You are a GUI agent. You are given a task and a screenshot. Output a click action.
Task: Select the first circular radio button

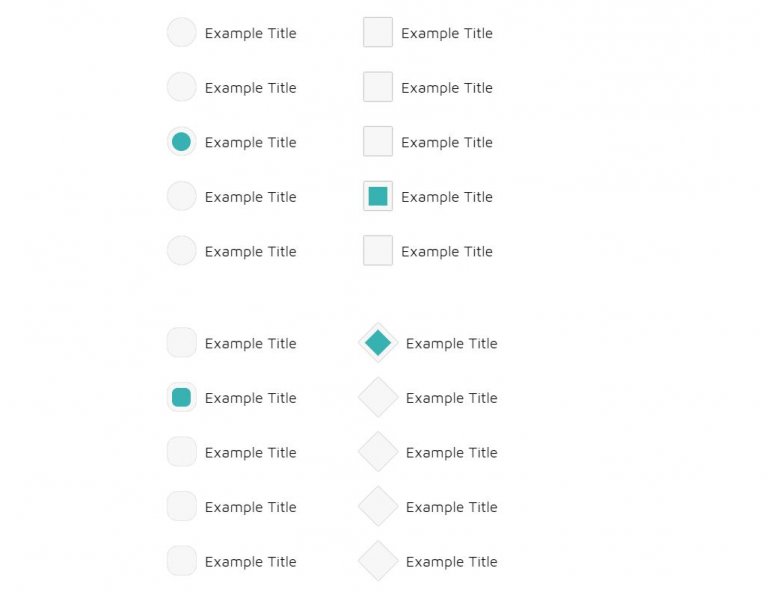[182, 32]
